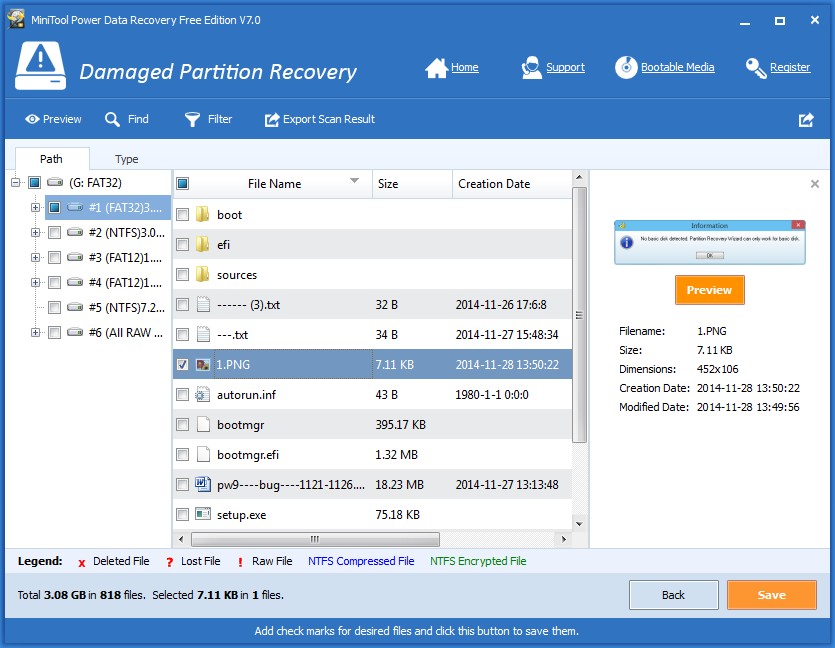Click the horizontal scrollbar thumb
The image size is (835, 648).
[315, 539]
